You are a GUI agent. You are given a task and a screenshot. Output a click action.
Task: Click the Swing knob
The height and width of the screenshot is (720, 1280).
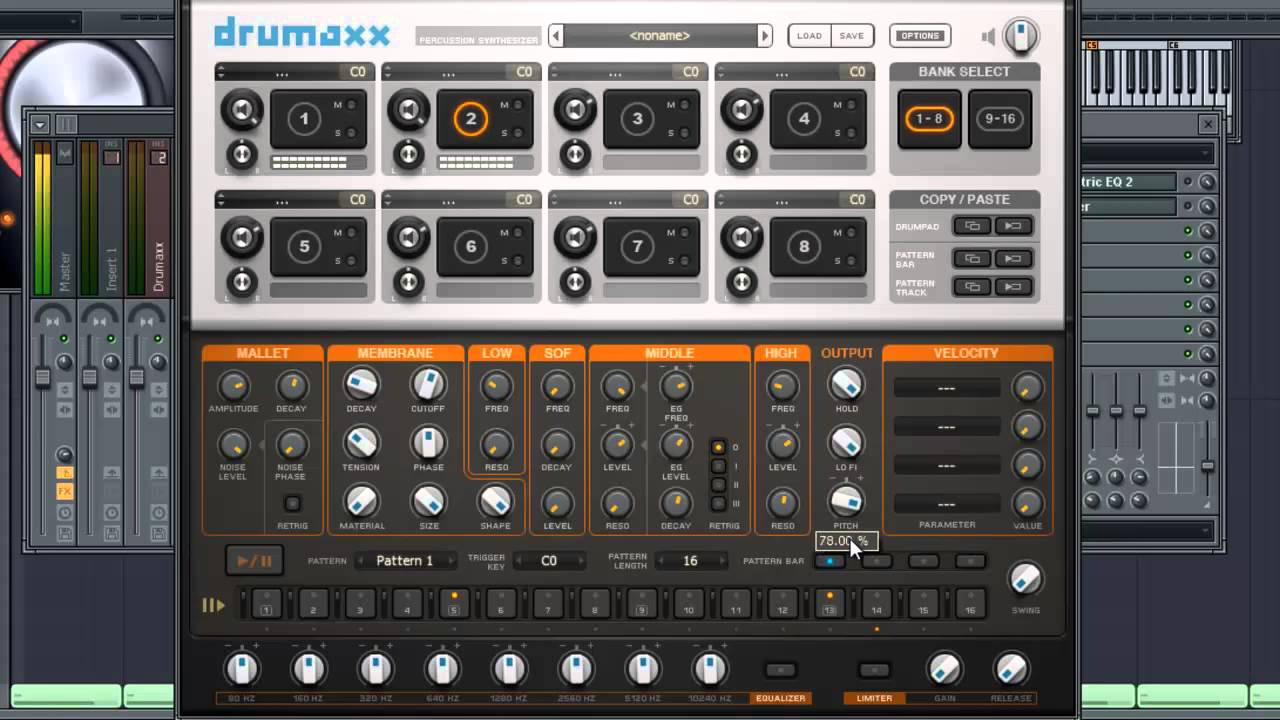(x=1025, y=580)
